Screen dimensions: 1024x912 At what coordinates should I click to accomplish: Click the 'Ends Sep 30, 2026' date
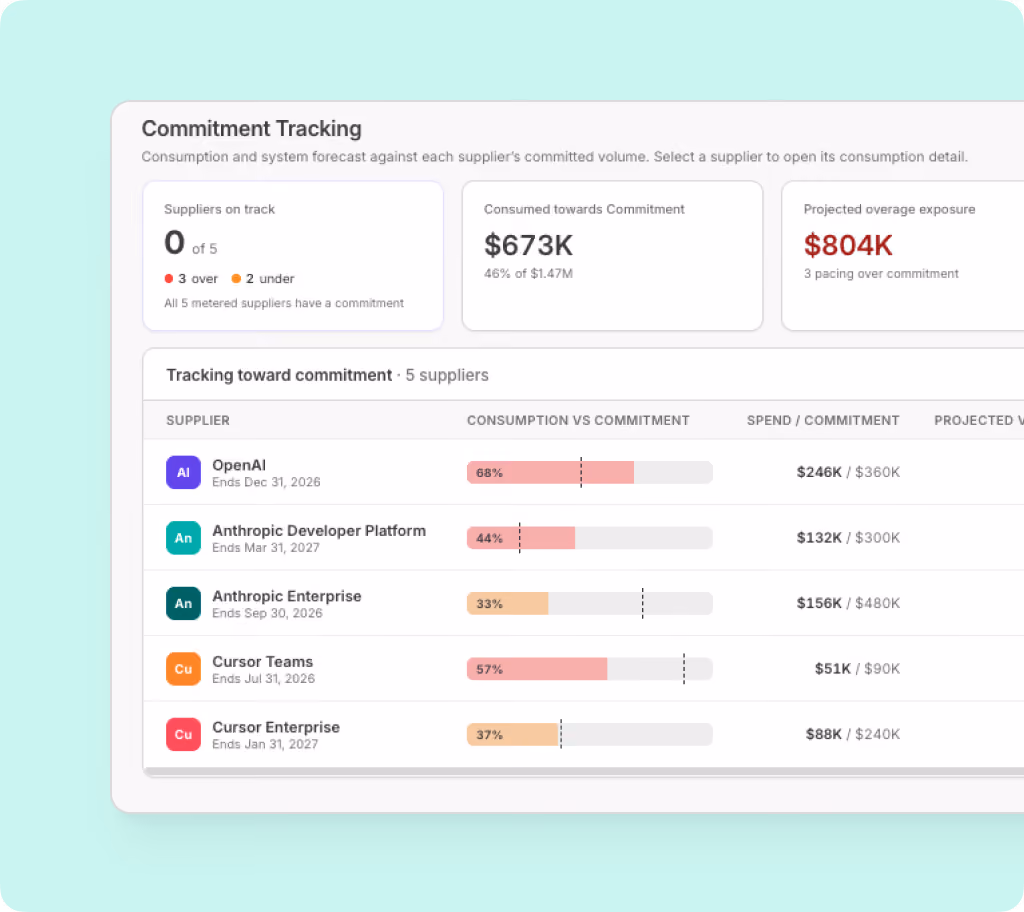(x=267, y=613)
